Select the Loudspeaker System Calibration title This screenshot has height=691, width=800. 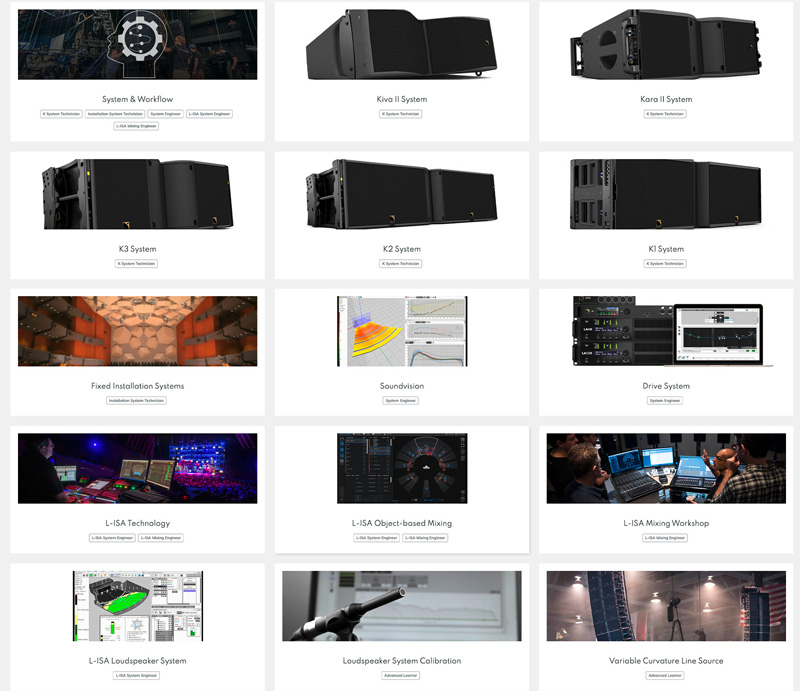click(x=402, y=661)
